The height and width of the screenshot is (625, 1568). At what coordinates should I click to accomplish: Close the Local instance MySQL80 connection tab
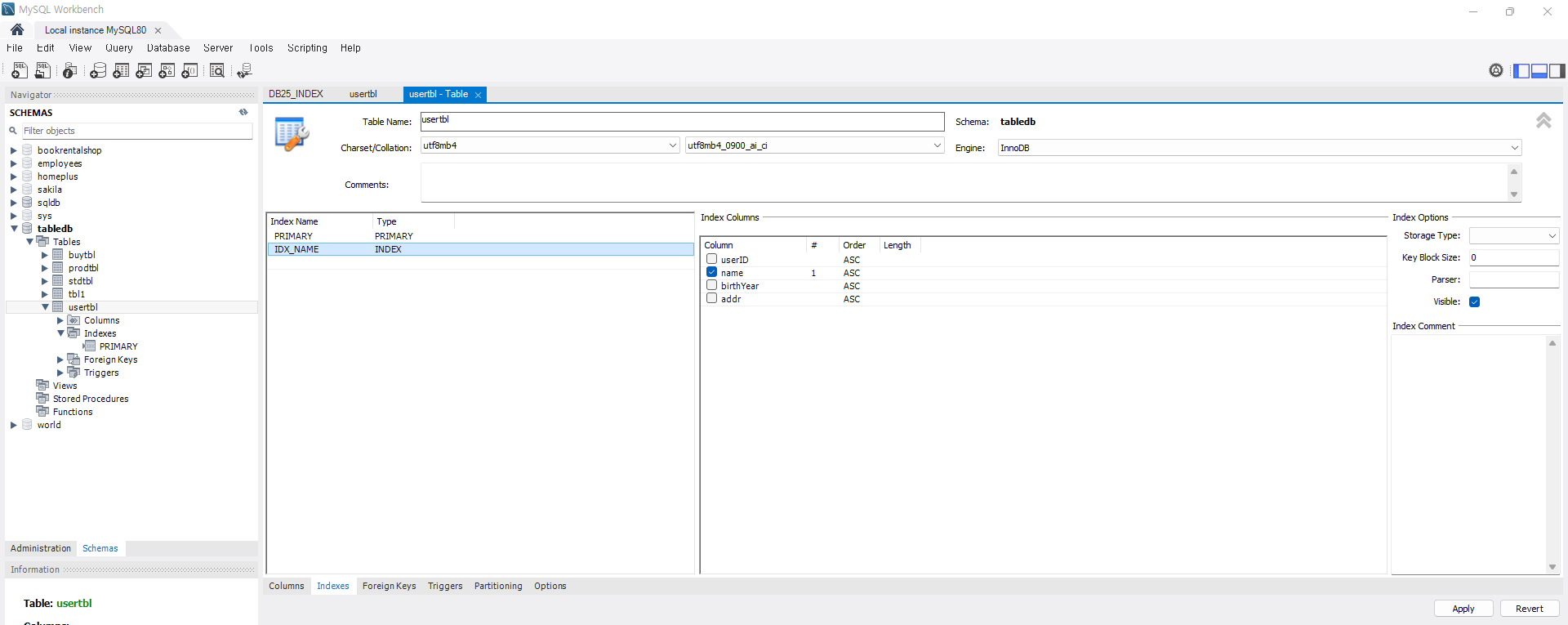[158, 30]
